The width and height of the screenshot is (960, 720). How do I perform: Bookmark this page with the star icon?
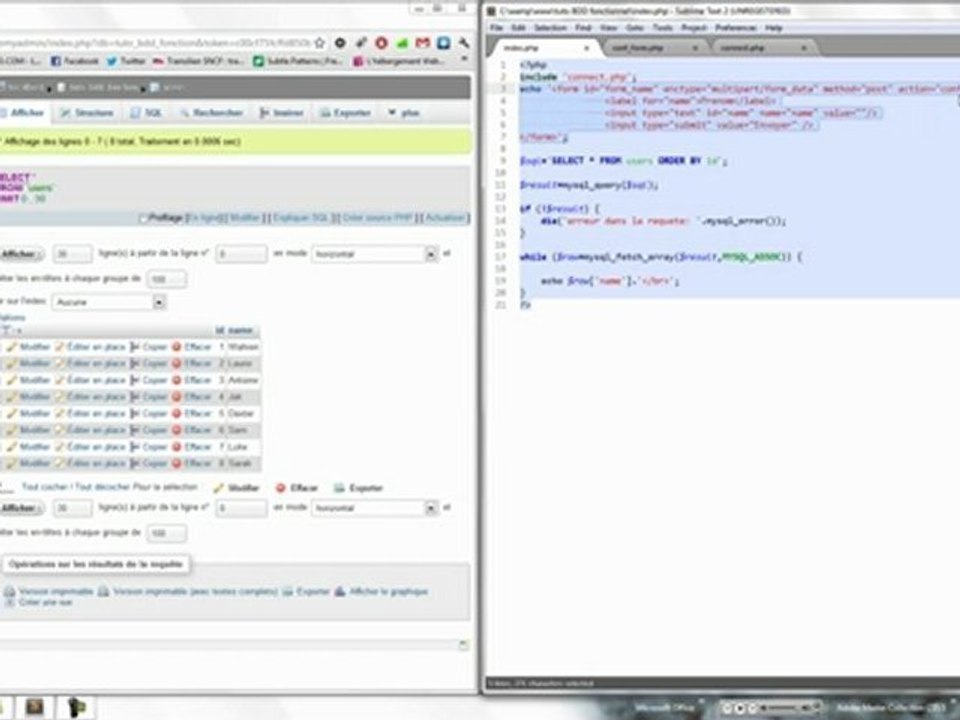pyautogui.click(x=320, y=43)
